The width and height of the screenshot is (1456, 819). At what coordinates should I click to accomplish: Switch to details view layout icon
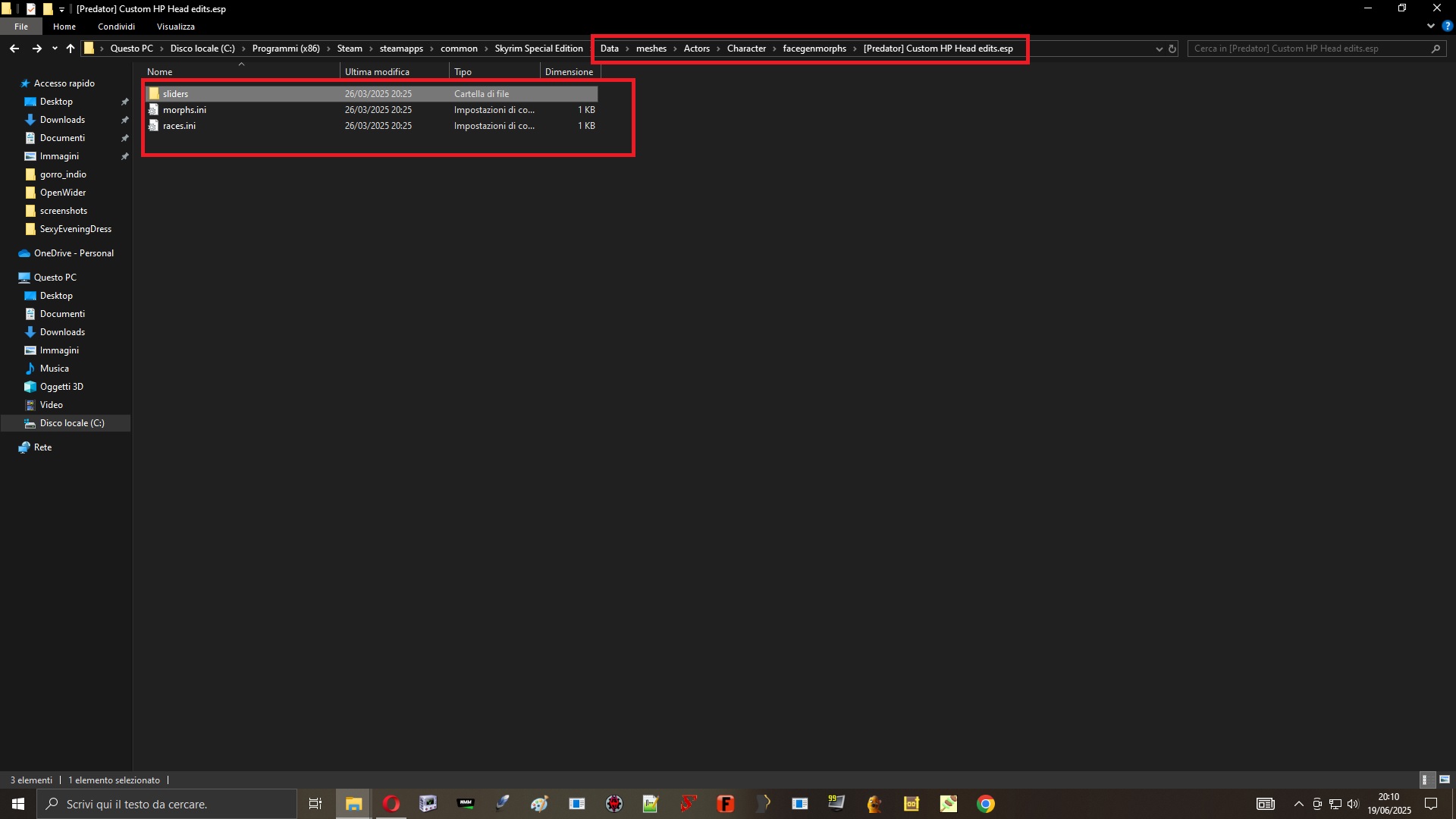click(1426, 780)
